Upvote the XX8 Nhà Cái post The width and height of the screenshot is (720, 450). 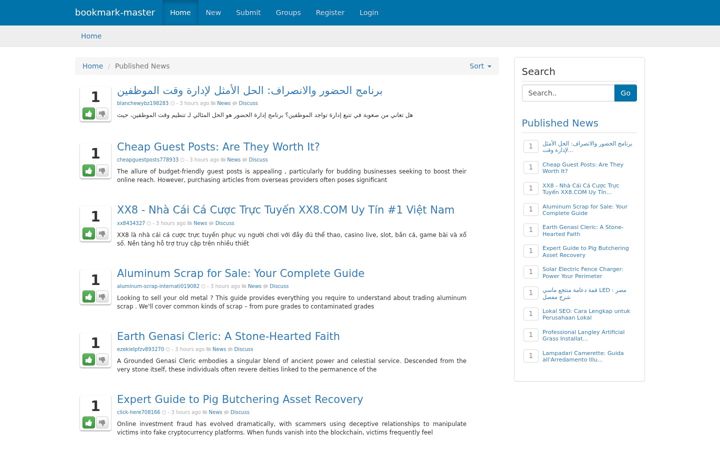(x=89, y=234)
